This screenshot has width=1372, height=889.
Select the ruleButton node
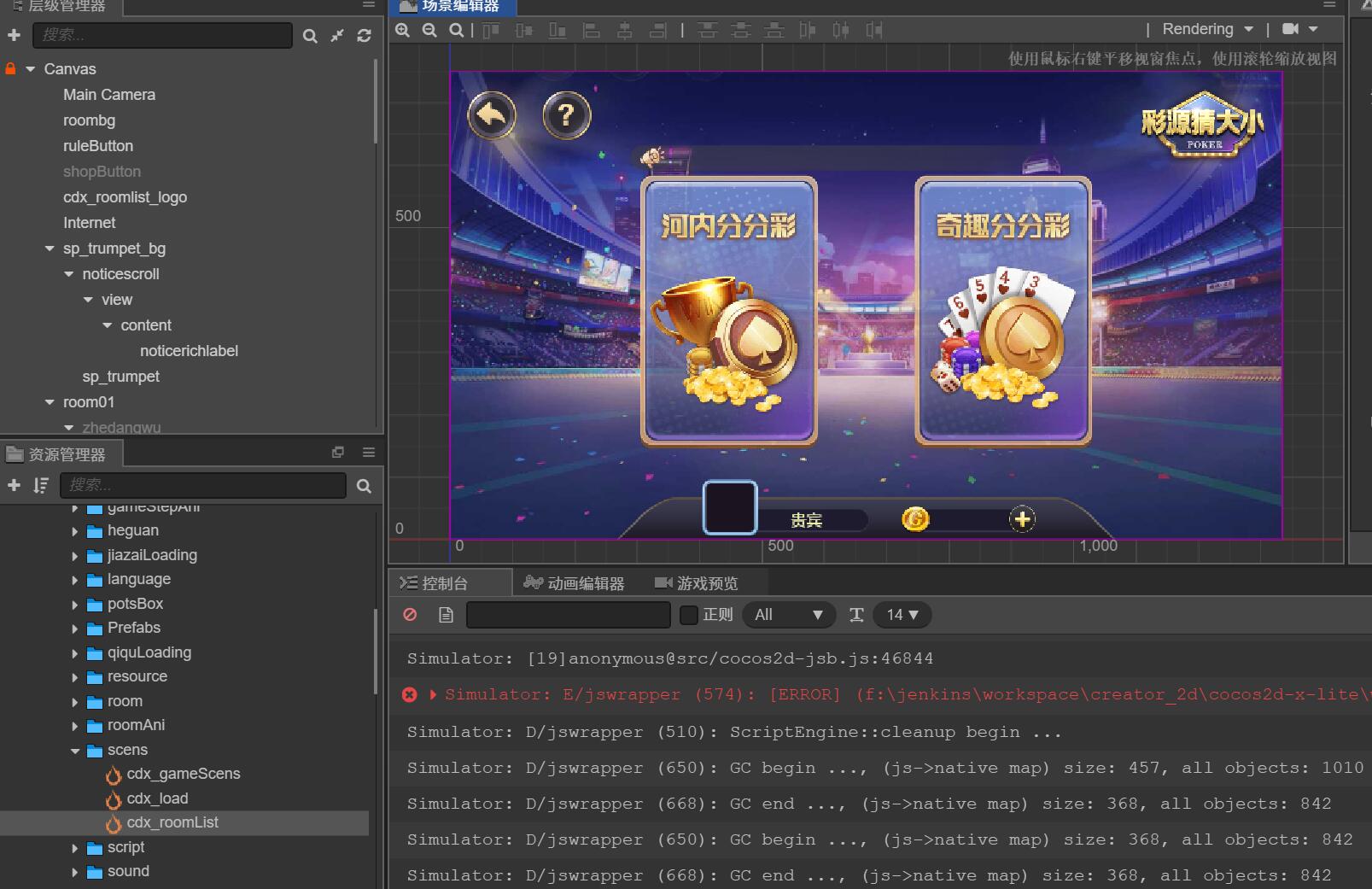(98, 146)
